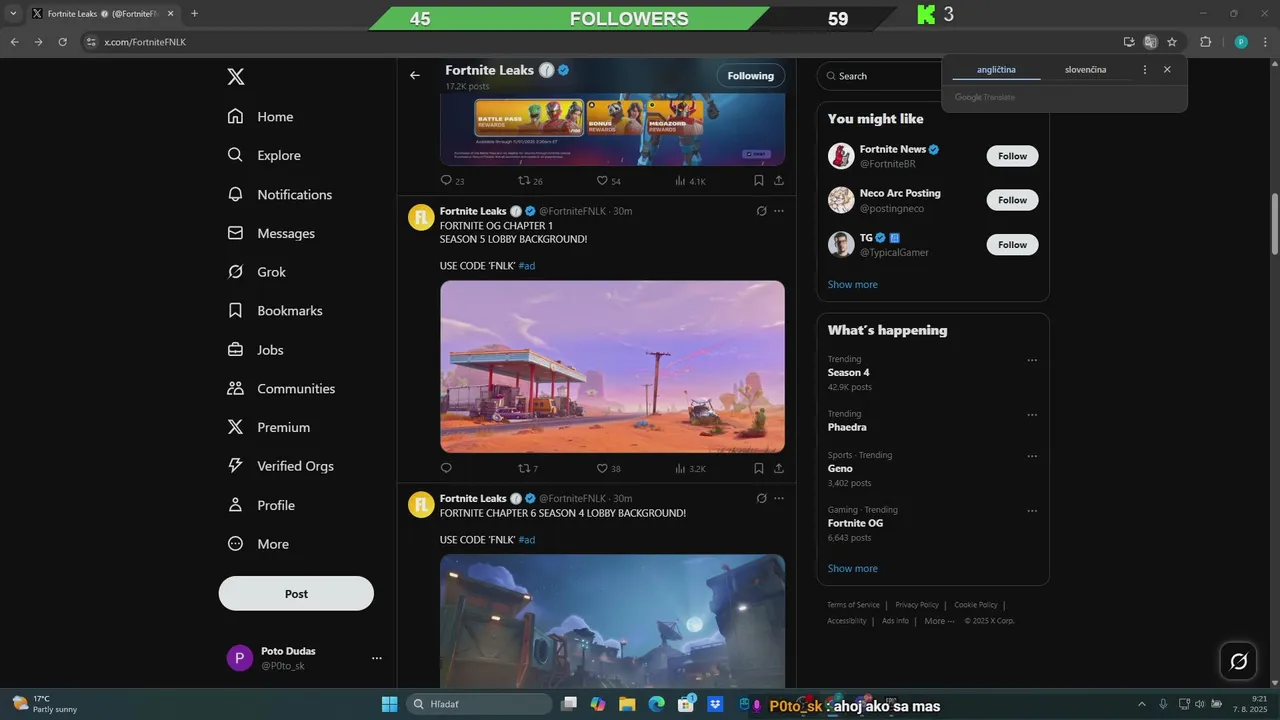1280x720 pixels.
Task: Open Premium from the sidebar
Action: click(269, 427)
